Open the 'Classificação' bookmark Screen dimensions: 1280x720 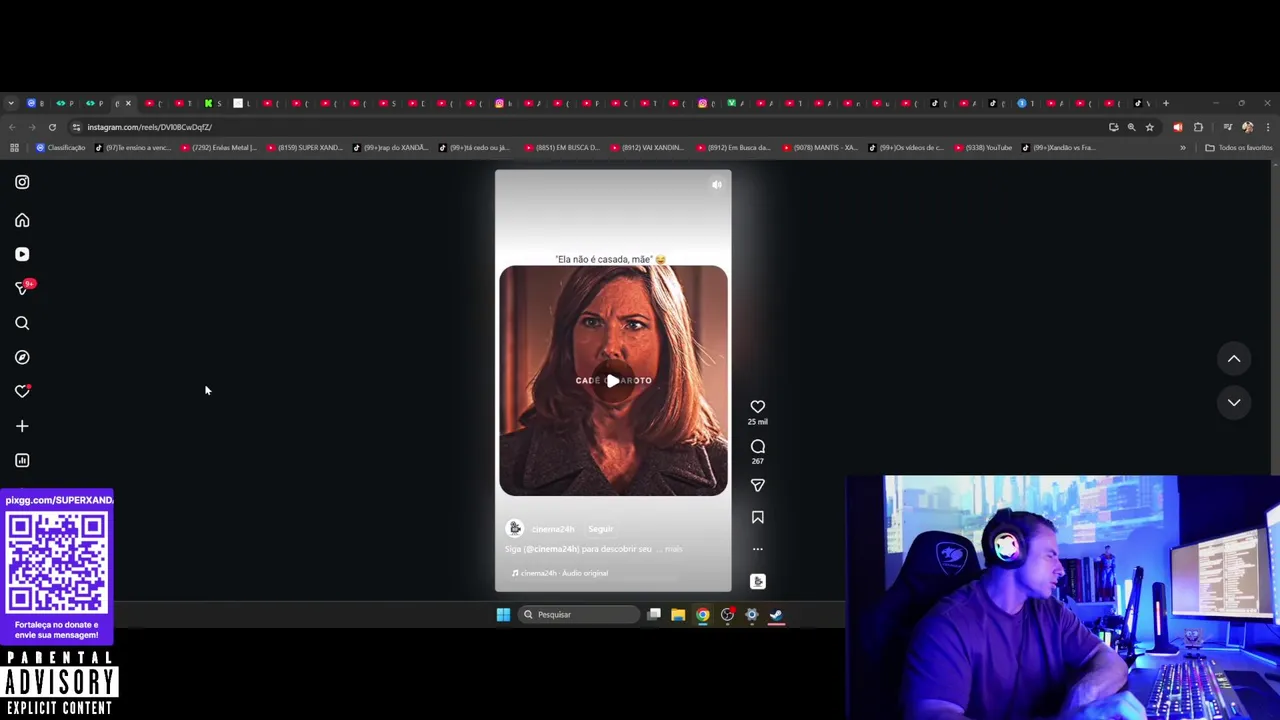61,148
